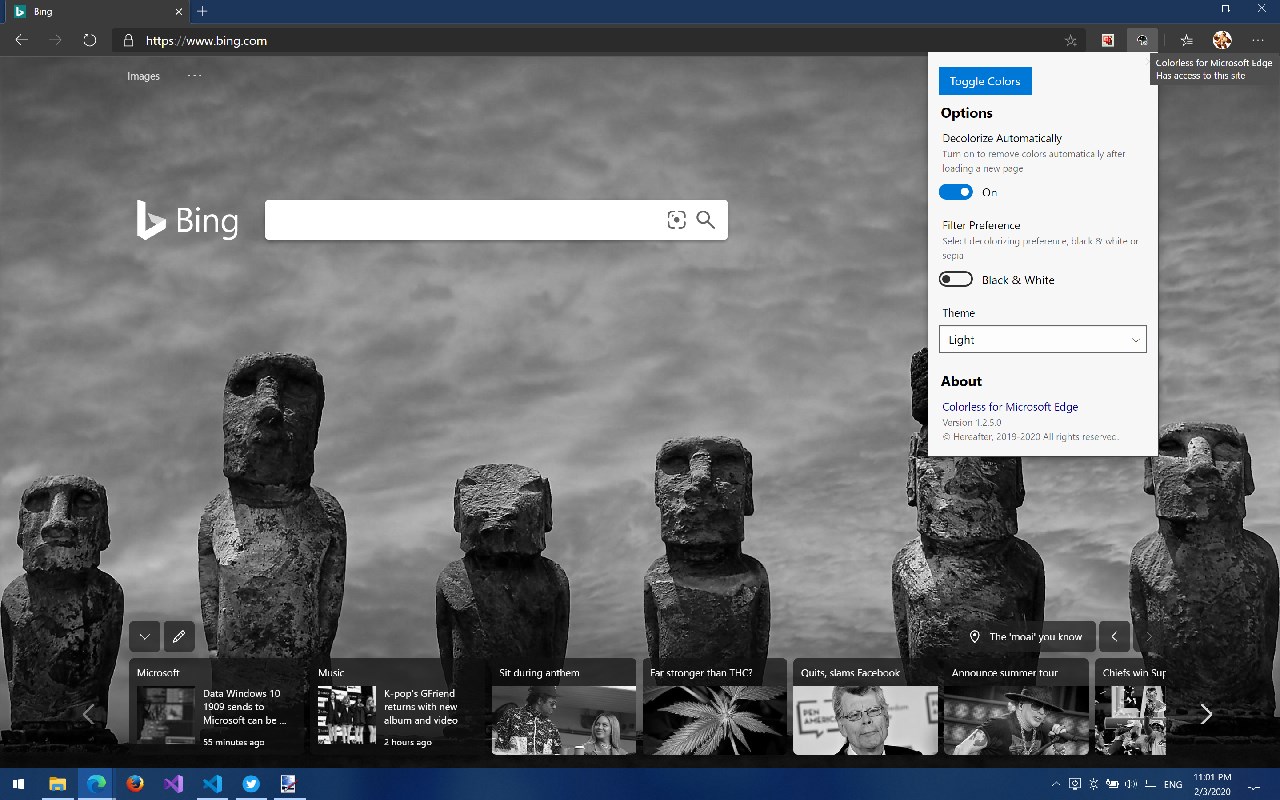Open the Bing more options dots
1280x800 pixels.
[x=194, y=75]
